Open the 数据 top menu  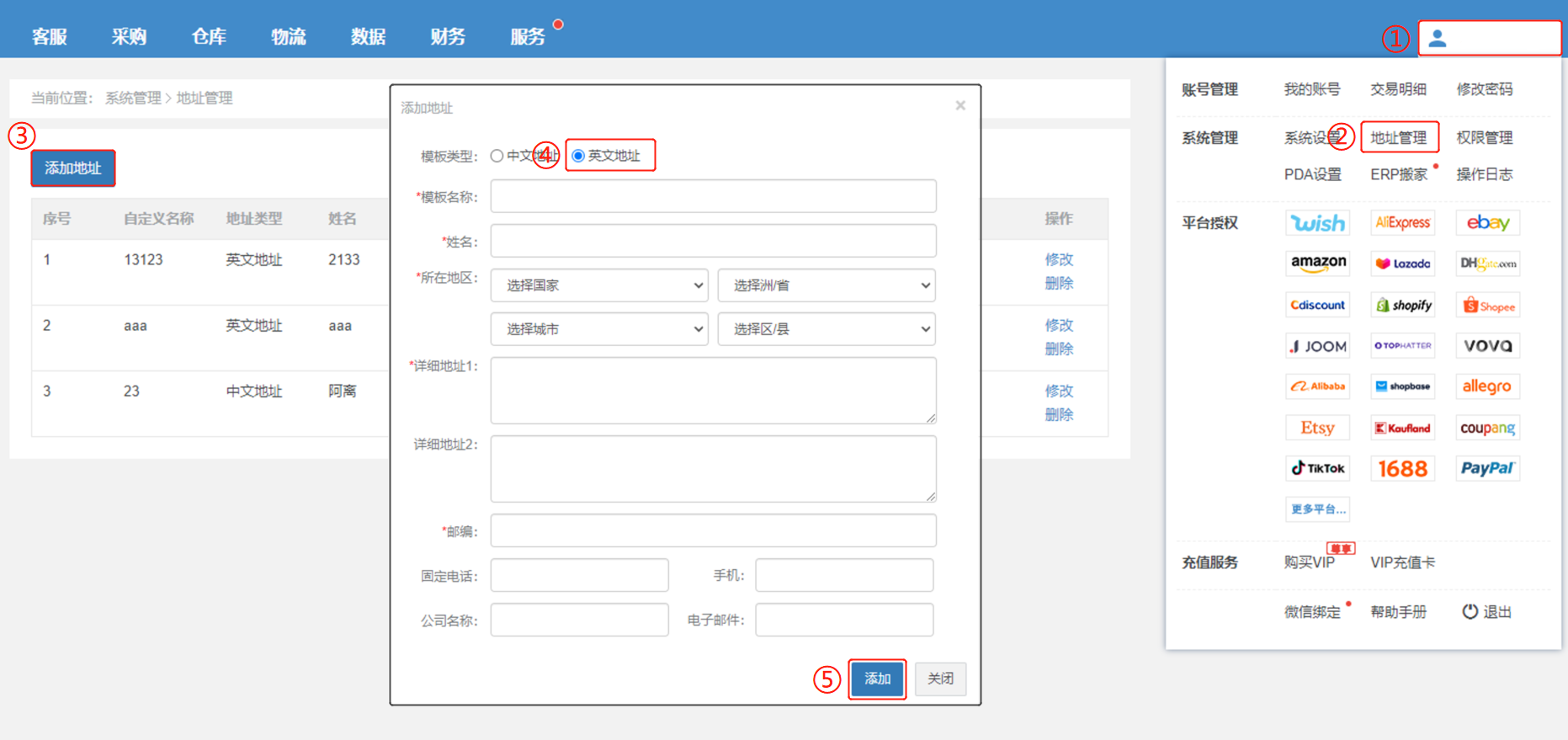click(369, 37)
